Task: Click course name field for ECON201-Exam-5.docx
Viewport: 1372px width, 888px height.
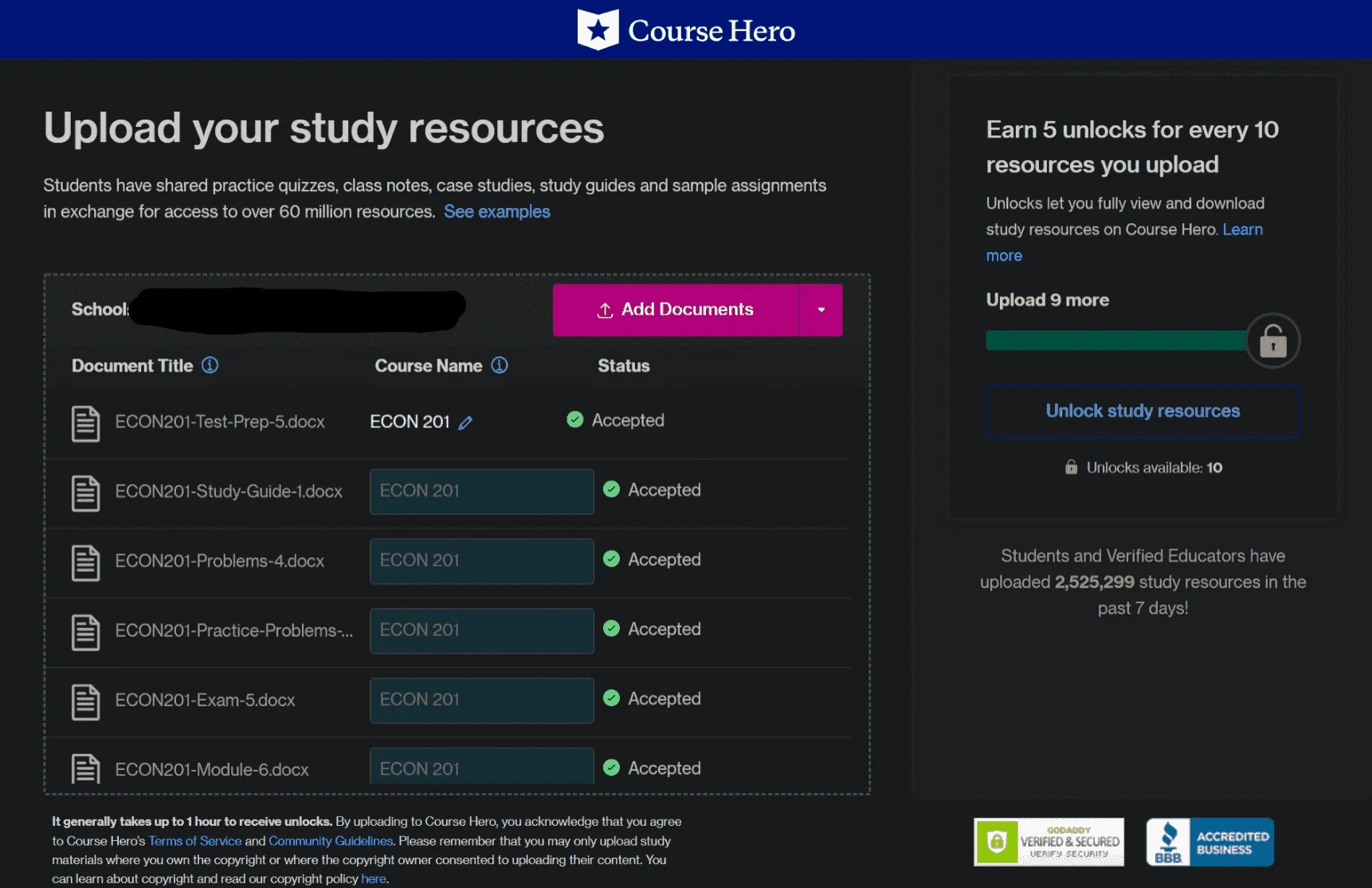Action: pos(482,700)
